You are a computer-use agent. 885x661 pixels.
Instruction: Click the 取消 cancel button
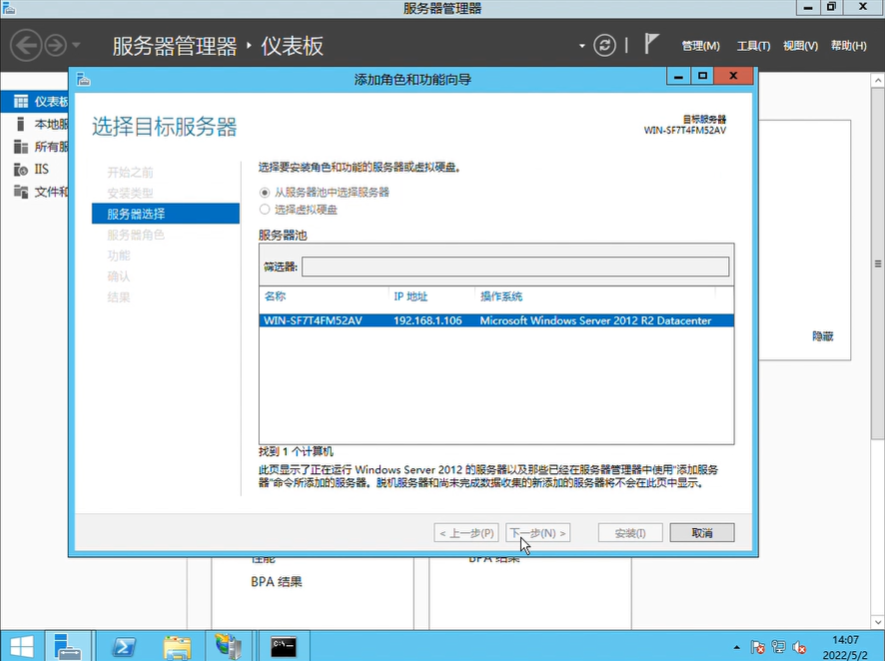[x=702, y=533]
